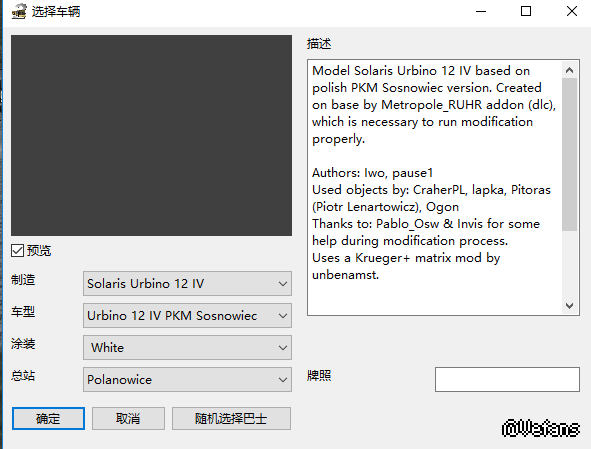
Task: Toggle the 预览 preview checkbox
Action: click(x=17, y=250)
